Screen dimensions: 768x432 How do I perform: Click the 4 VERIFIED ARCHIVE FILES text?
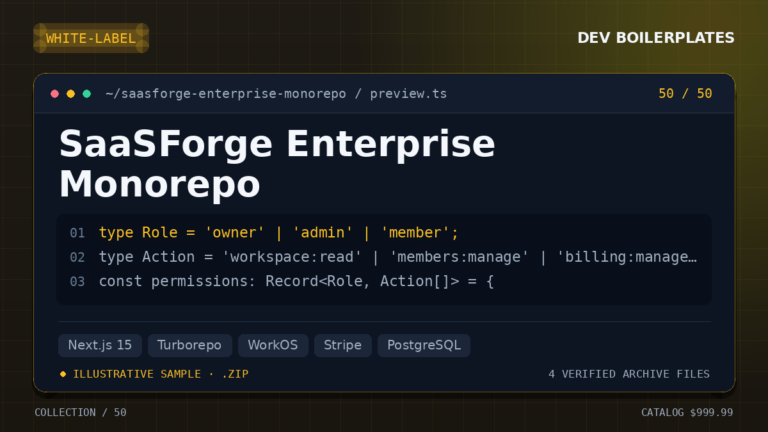tap(629, 374)
